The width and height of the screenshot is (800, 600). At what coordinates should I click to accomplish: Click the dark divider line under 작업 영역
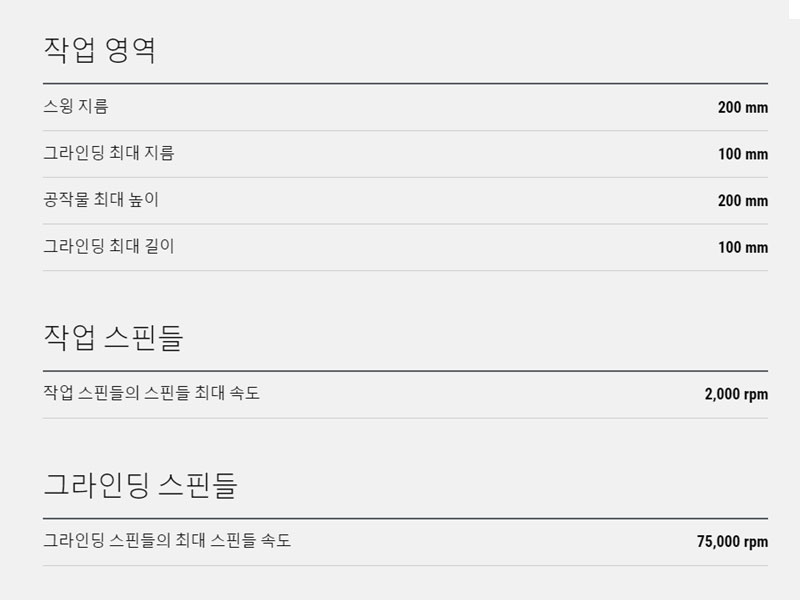pos(406,83)
